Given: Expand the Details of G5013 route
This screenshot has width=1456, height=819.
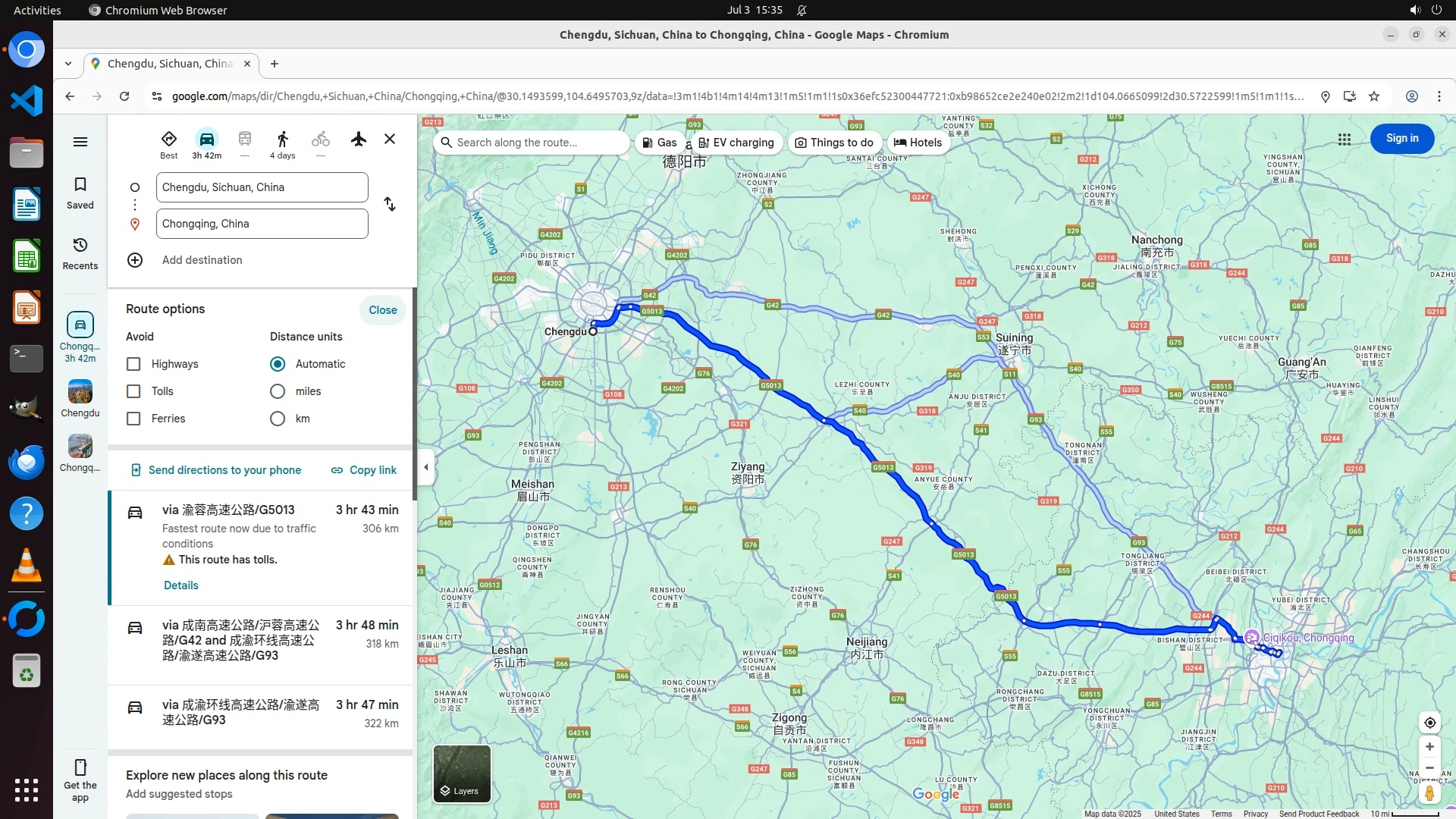Looking at the screenshot, I should pos(181,585).
